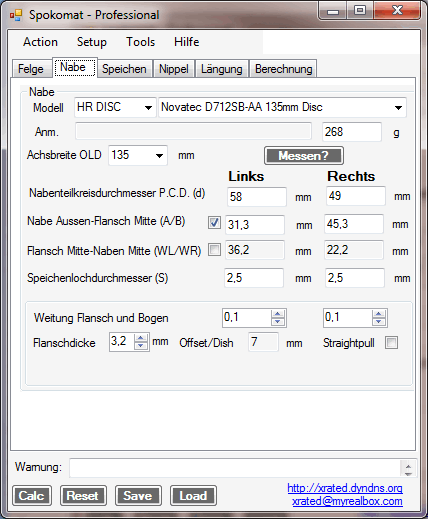This screenshot has height=519, width=428.
Task: Open the Setup menu
Action: [92, 42]
